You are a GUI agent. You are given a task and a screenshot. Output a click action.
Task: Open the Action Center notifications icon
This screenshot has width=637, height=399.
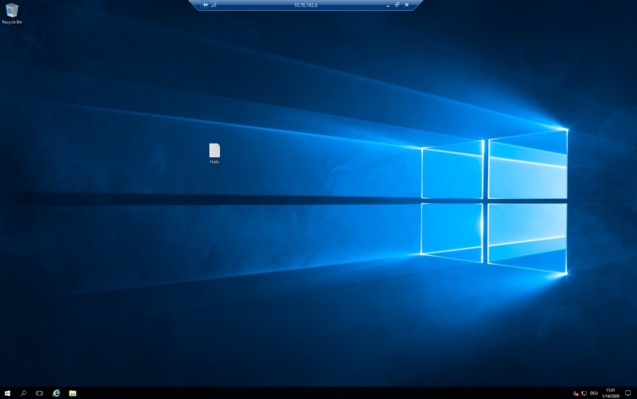coord(628,393)
